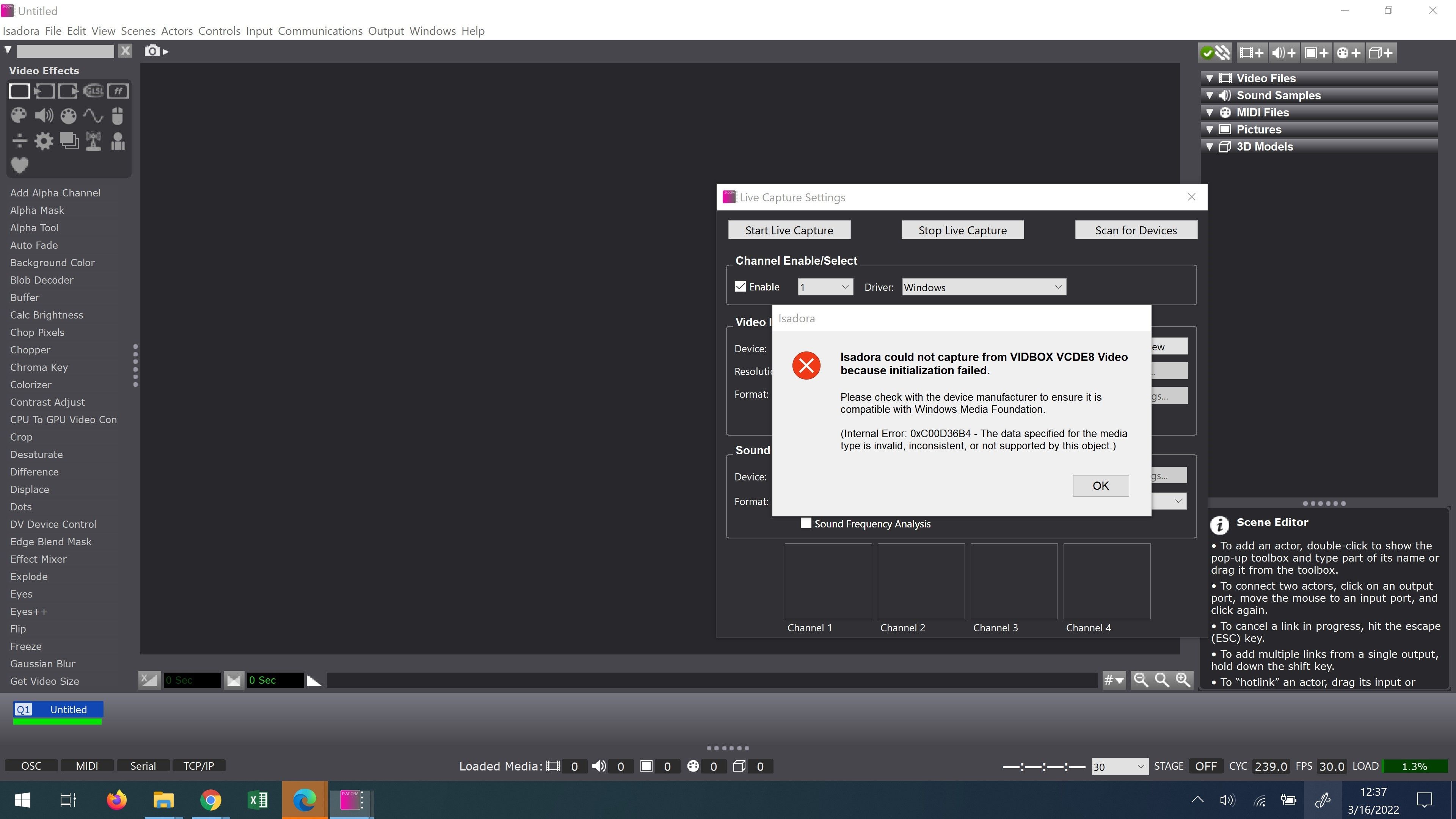1456x819 pixels.
Task: Select the FreeFrame ff actor group icon
Action: (x=118, y=91)
